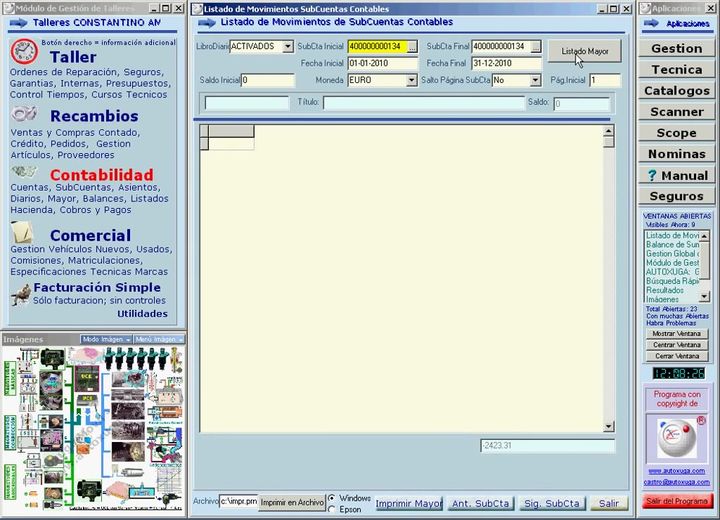Expand Salto Página SubCta dropdown
Image resolution: width=720 pixels, height=520 pixels.
tap(535, 80)
